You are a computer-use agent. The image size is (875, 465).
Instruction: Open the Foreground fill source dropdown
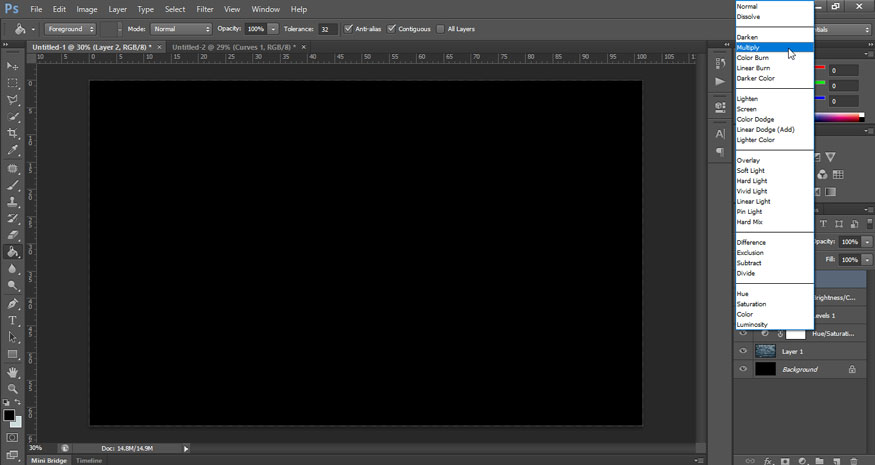(70, 29)
